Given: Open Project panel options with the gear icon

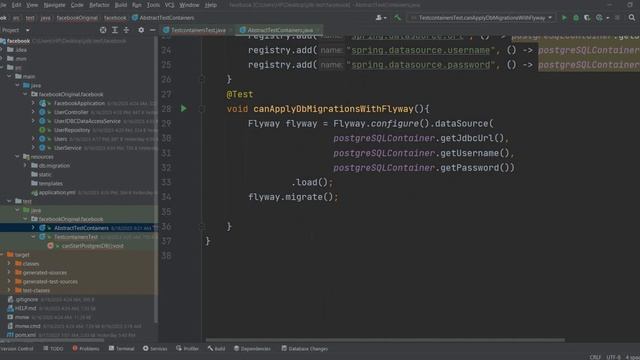Looking at the screenshot, I should [141, 30].
